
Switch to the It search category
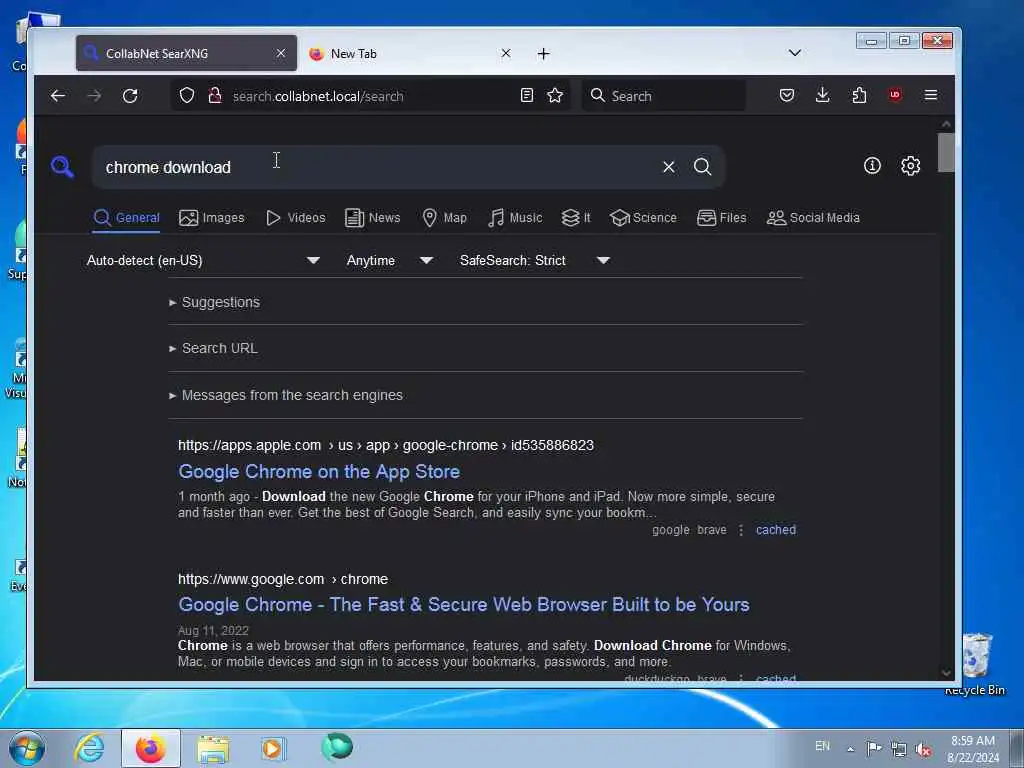pos(576,217)
